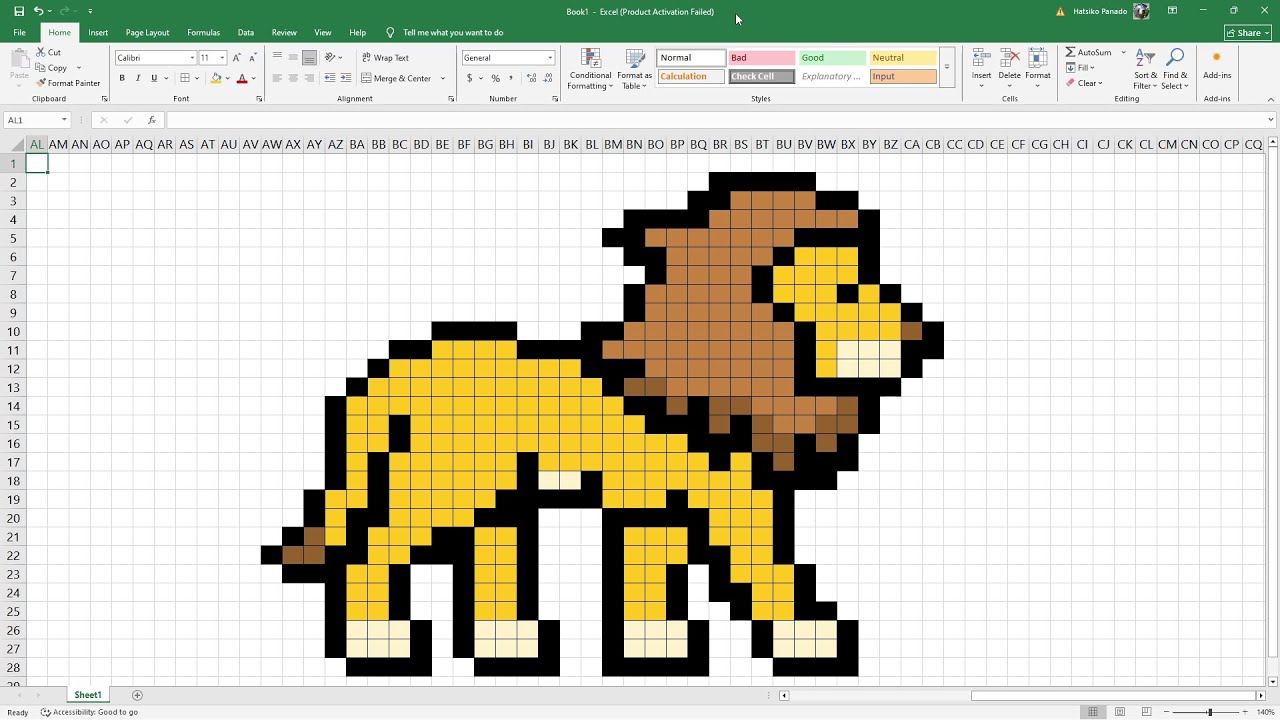Open Format as Table gallery
This screenshot has width=1280, height=720.
635,69
